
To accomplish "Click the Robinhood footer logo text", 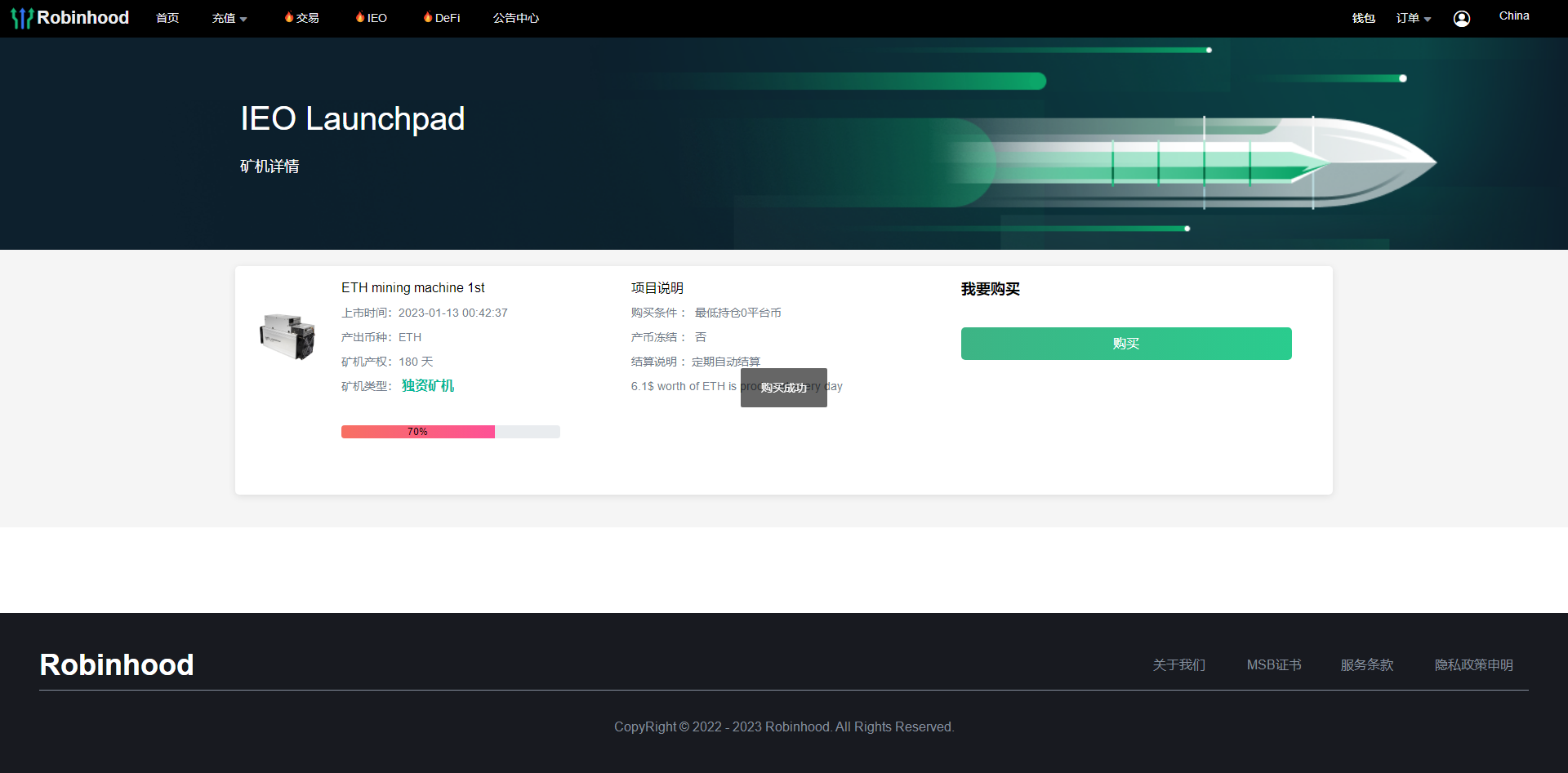I will [117, 664].
